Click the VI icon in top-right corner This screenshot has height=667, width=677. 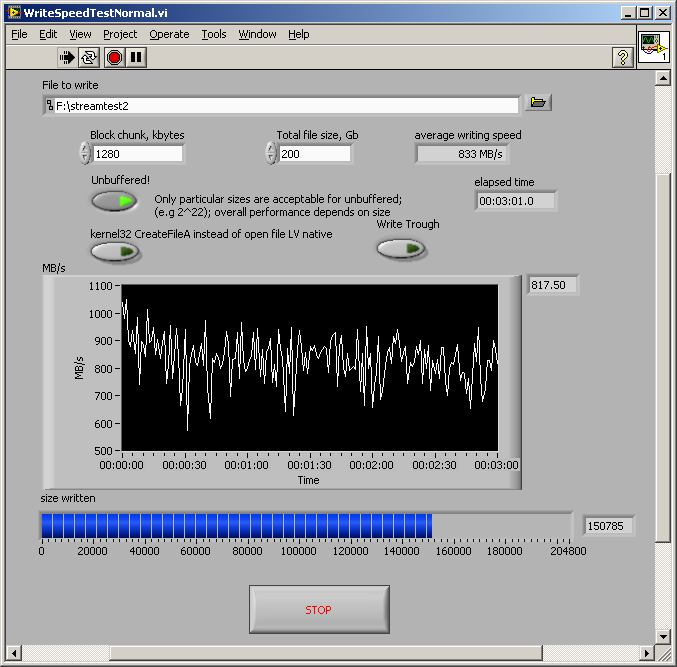pos(653,48)
